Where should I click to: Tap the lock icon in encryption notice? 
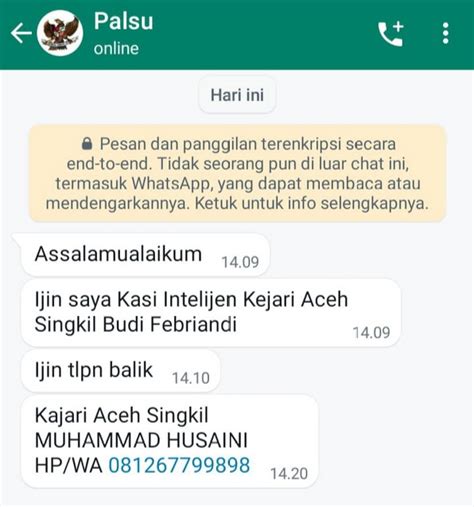[x=87, y=144]
